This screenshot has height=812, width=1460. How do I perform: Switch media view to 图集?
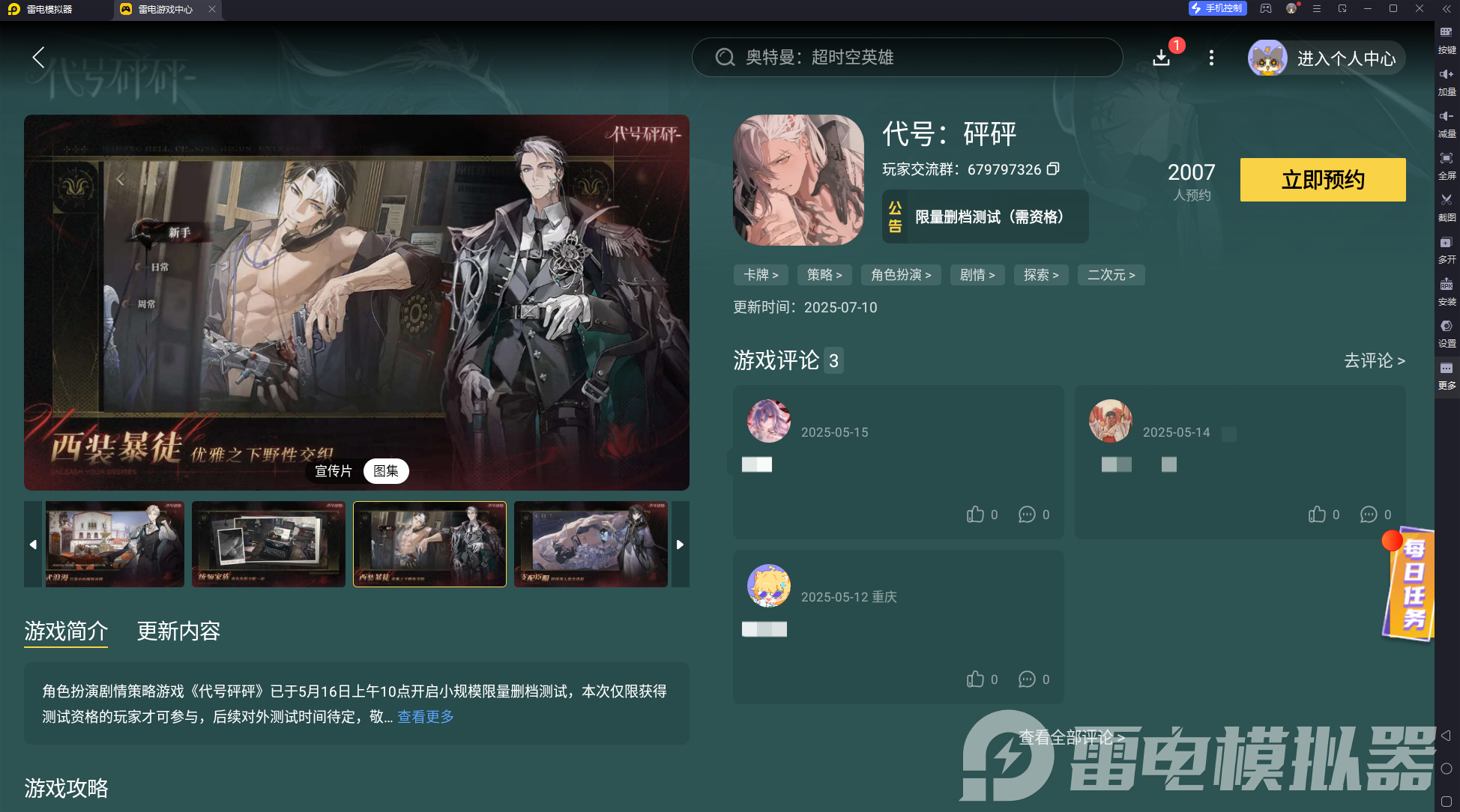[x=386, y=471]
